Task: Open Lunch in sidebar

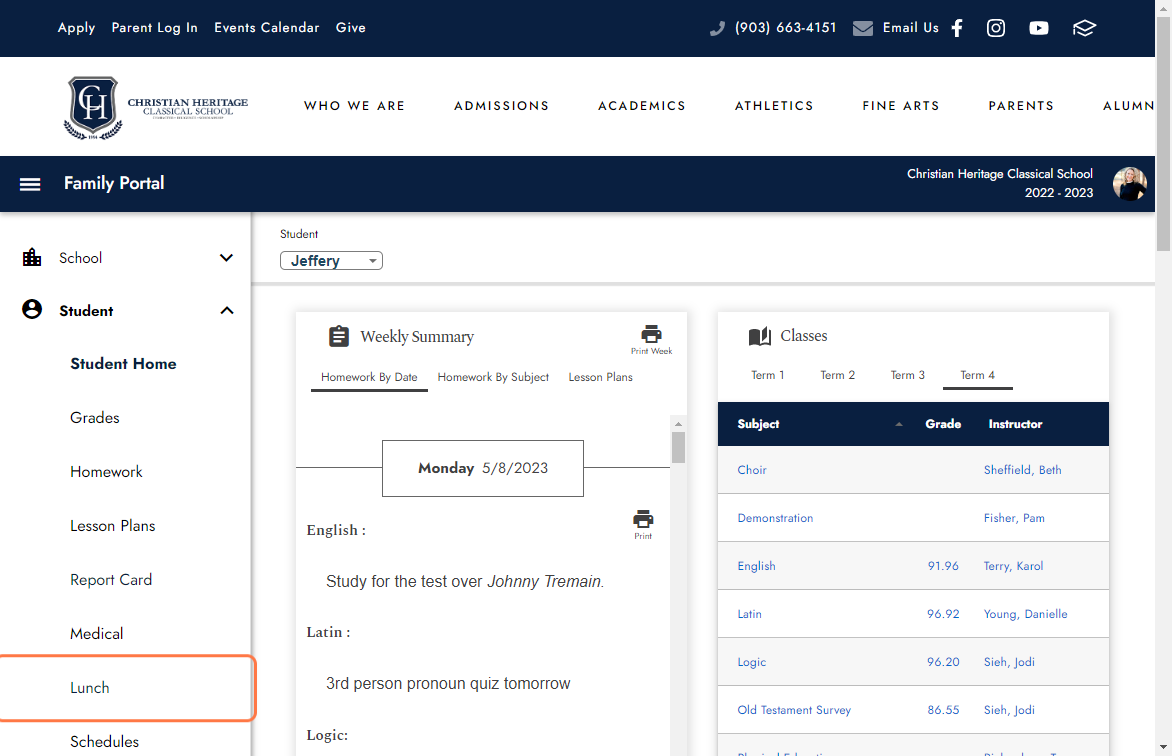Action: click(90, 688)
